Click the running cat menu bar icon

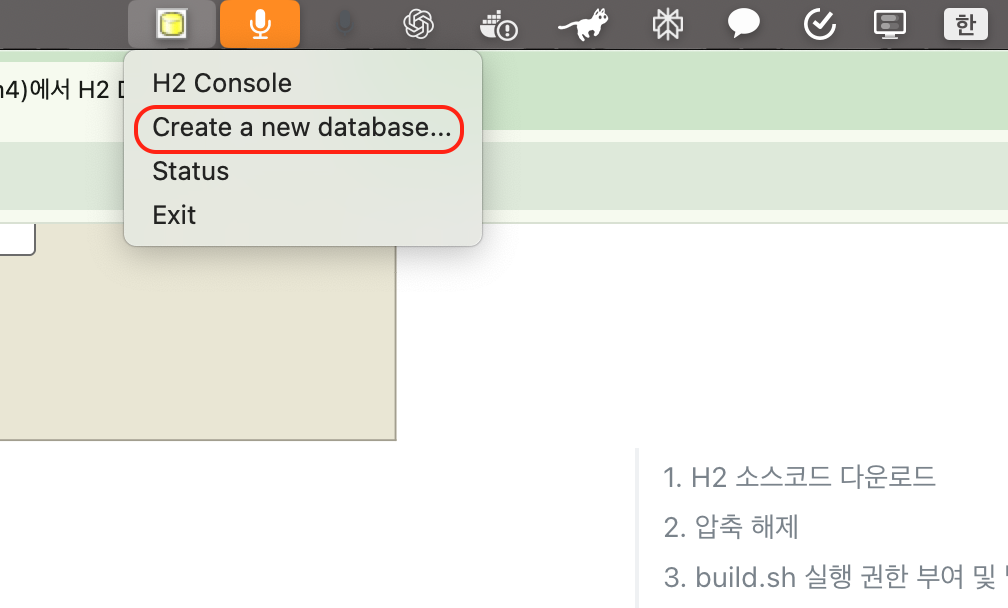click(x=583, y=24)
